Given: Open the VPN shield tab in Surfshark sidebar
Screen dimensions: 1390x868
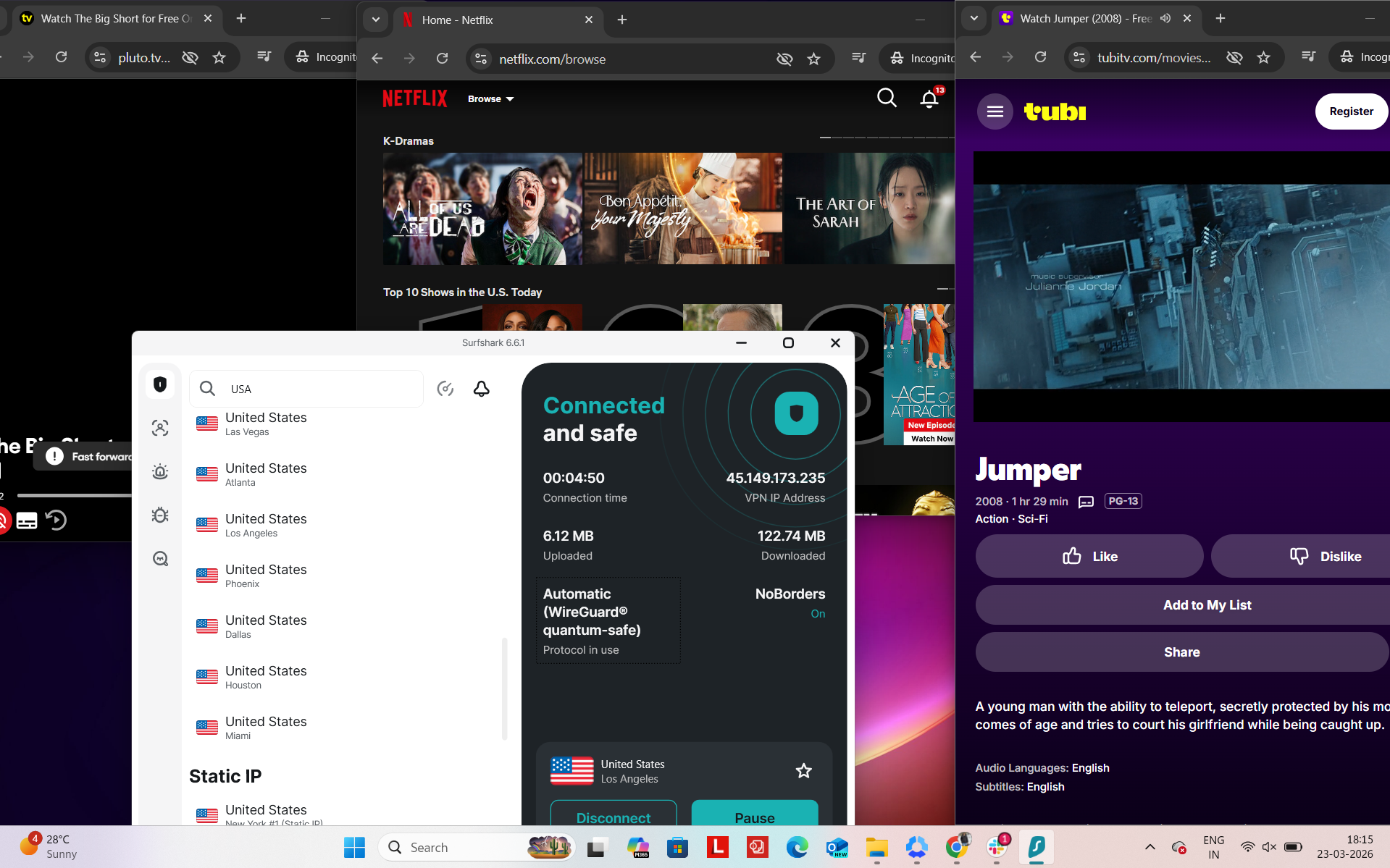Looking at the screenshot, I should click(160, 384).
